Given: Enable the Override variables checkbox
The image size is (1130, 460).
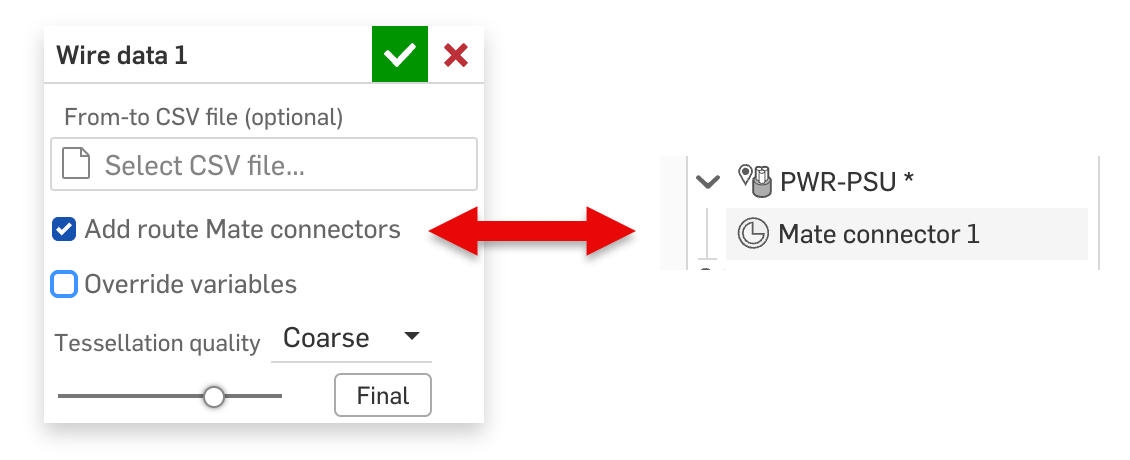Looking at the screenshot, I should 64,284.
